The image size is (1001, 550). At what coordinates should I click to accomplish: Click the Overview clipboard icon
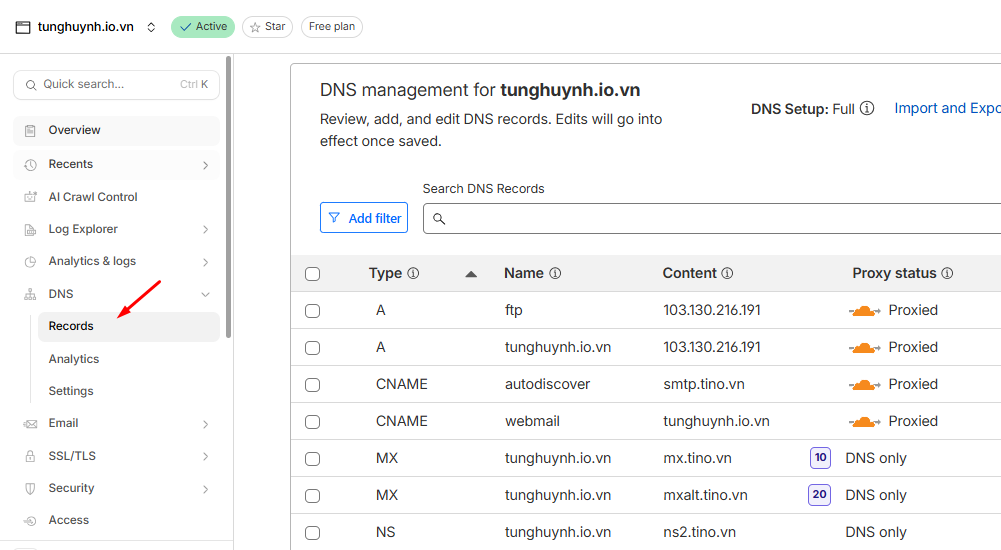[x=30, y=131]
